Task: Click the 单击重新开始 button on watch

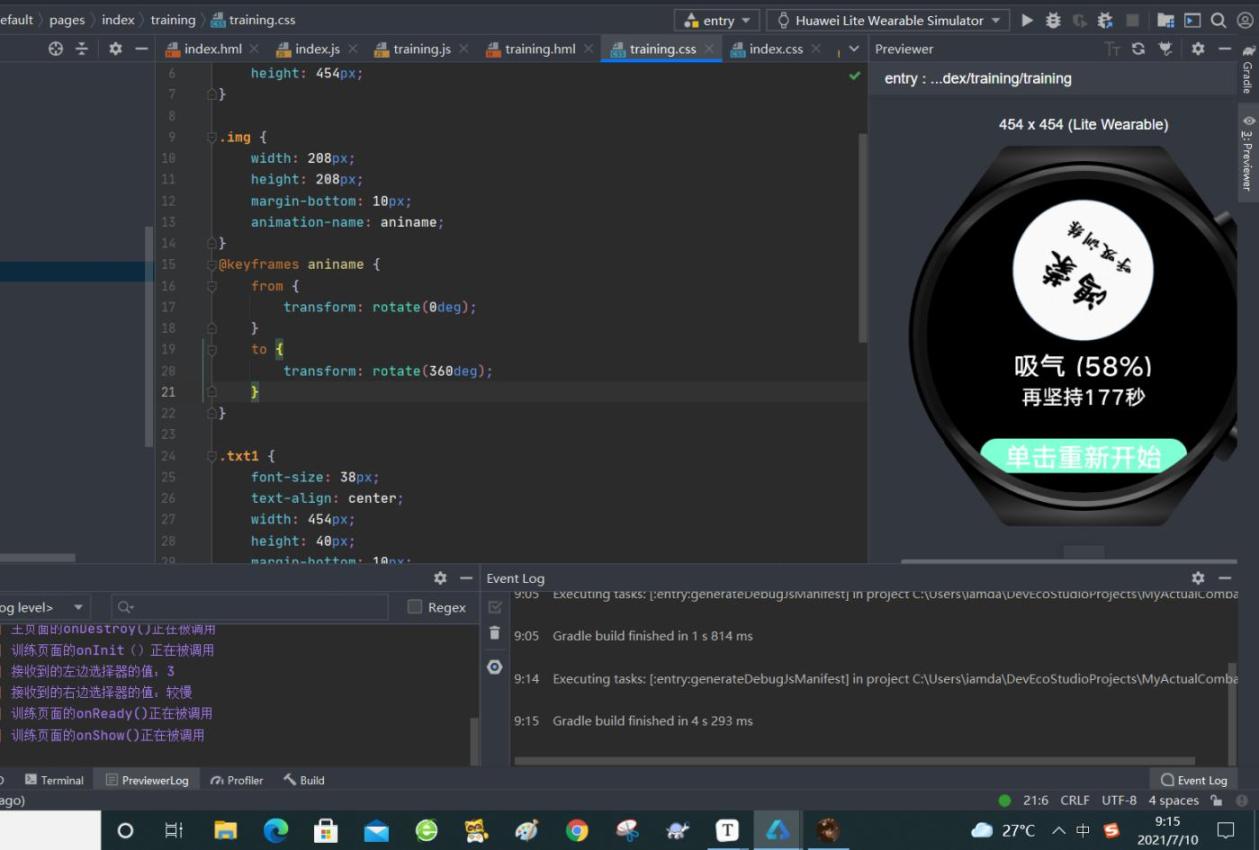Action: tap(1083, 457)
